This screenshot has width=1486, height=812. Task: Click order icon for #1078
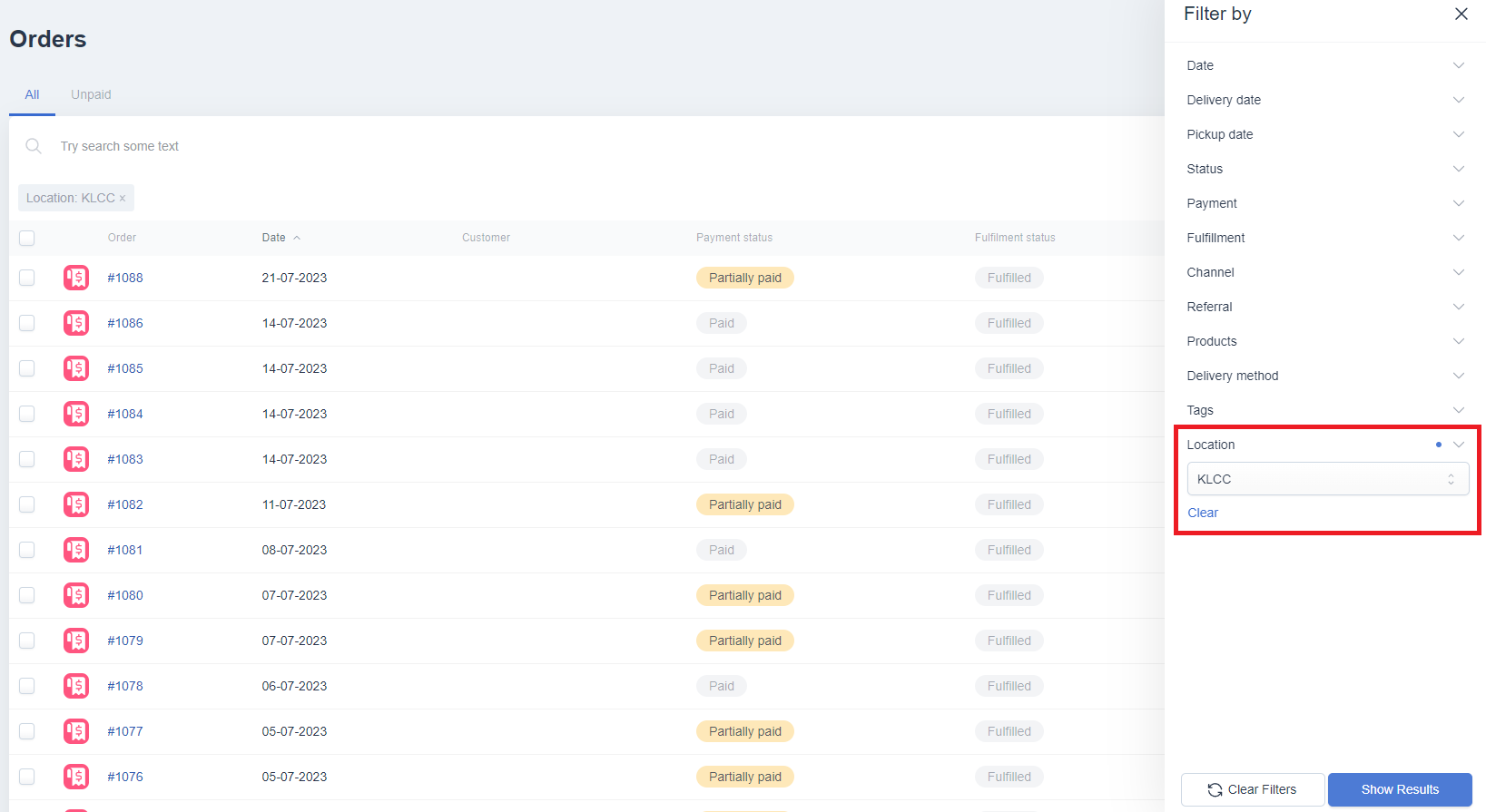76,686
